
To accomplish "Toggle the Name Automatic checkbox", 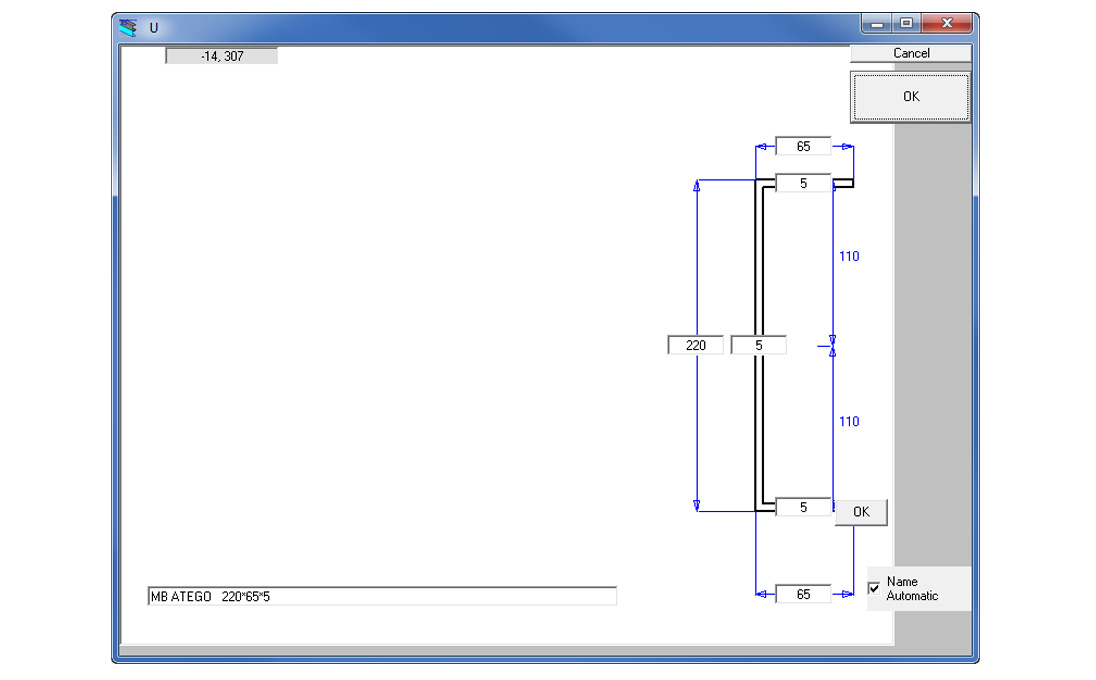I will 874,588.
